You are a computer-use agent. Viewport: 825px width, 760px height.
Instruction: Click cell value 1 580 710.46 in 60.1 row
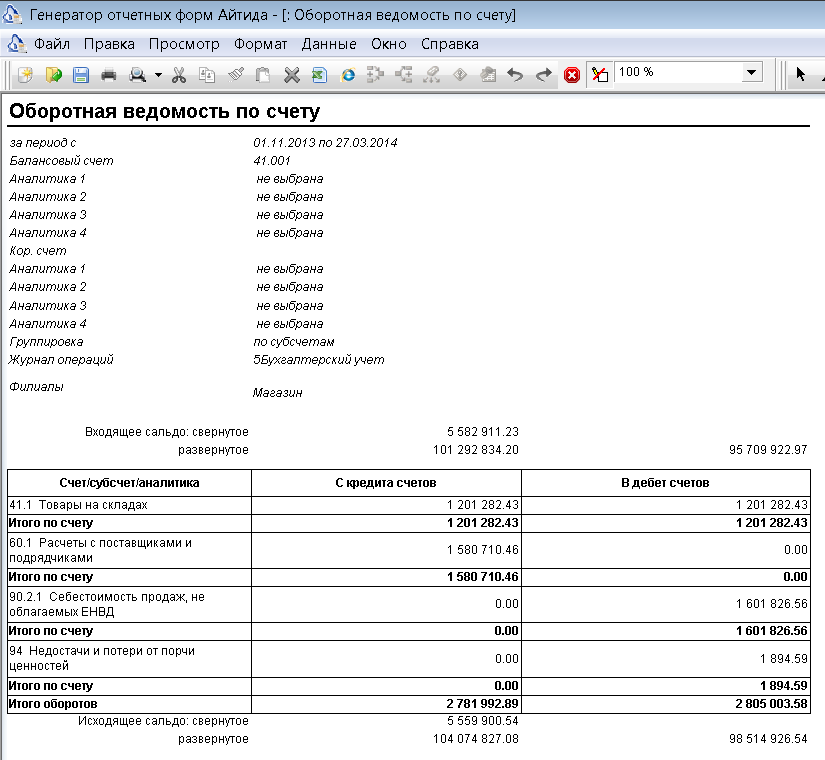[x=482, y=550]
